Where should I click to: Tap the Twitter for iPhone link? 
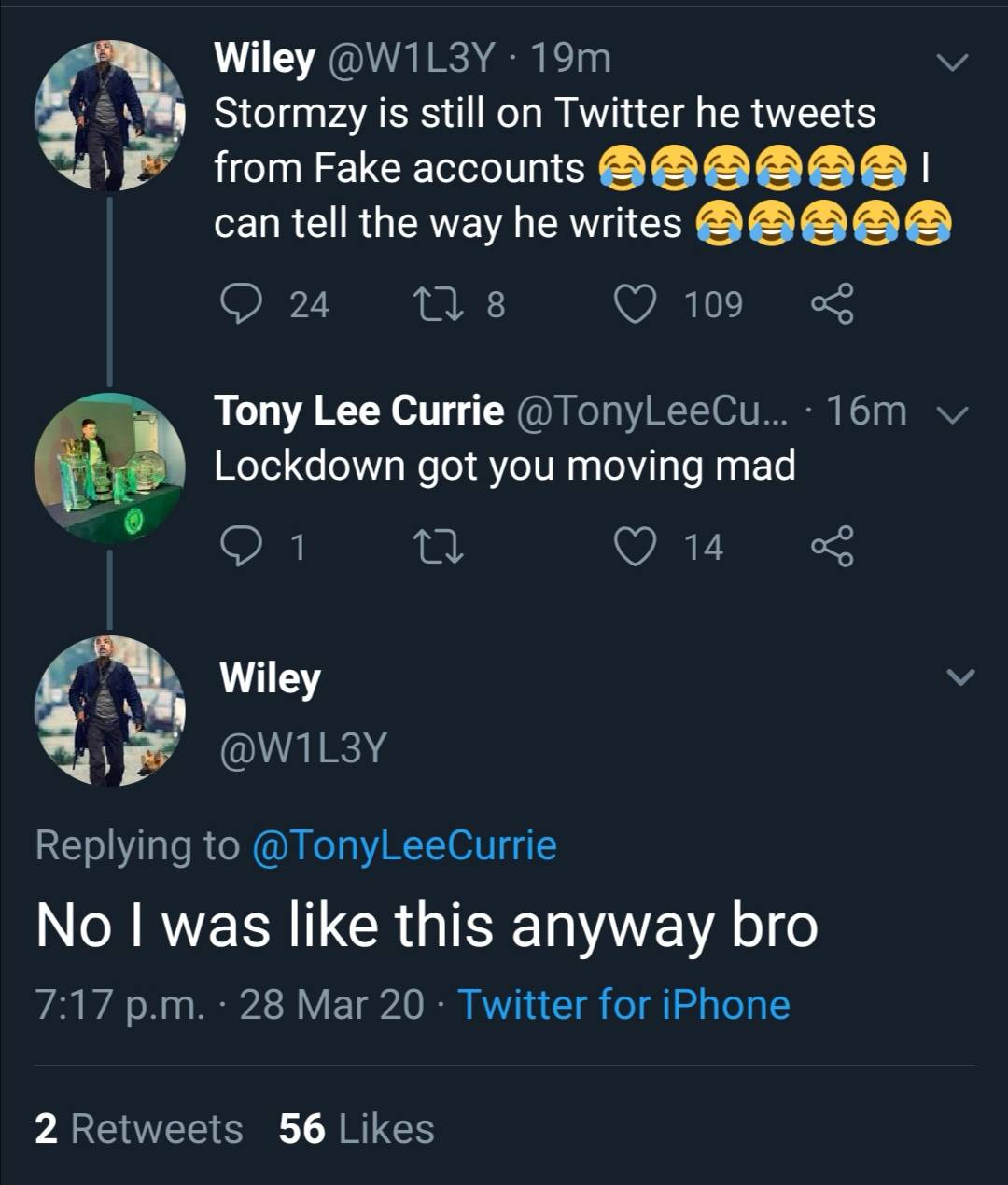[623, 1005]
